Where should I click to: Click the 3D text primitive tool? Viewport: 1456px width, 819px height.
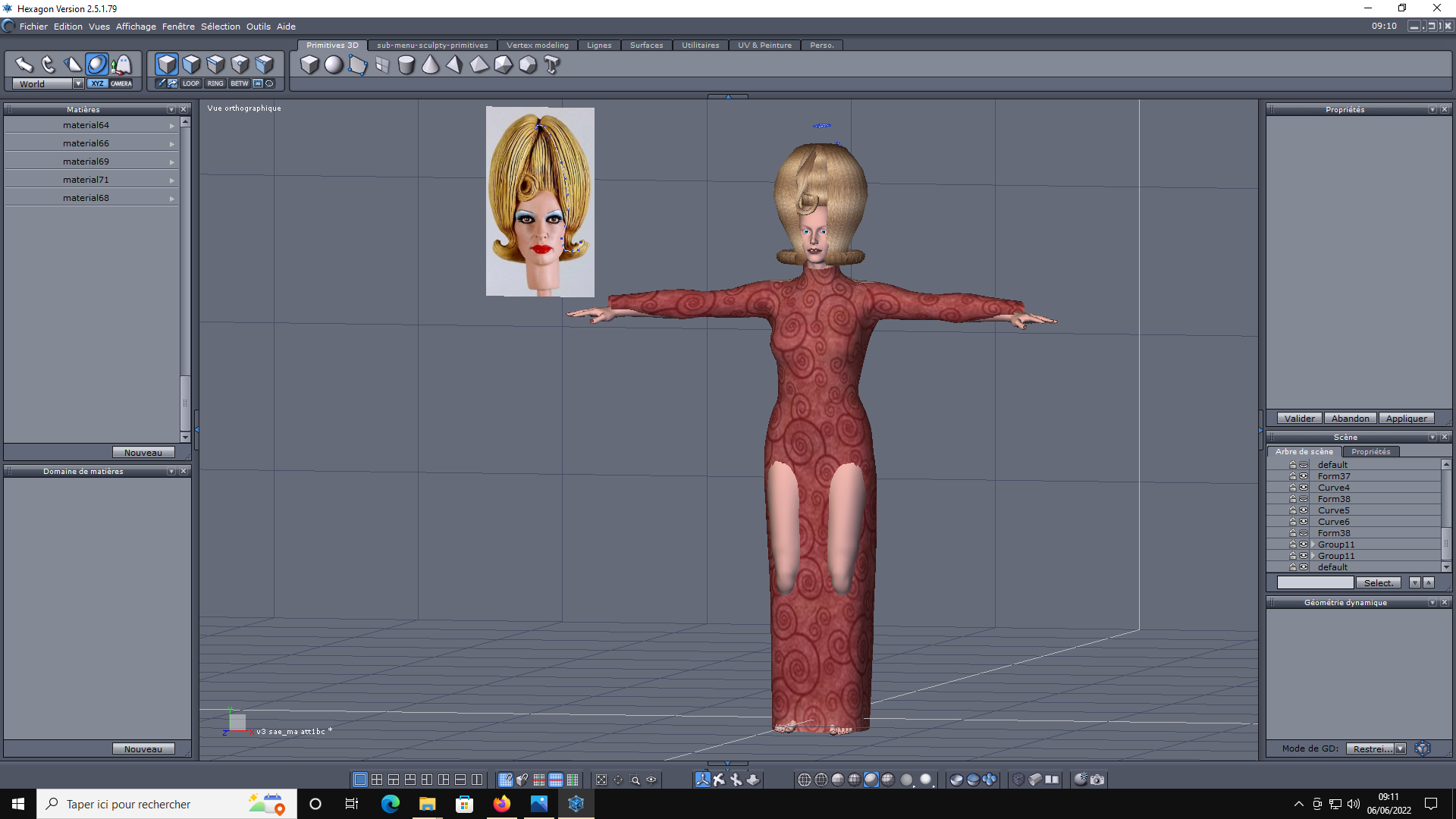(x=552, y=65)
